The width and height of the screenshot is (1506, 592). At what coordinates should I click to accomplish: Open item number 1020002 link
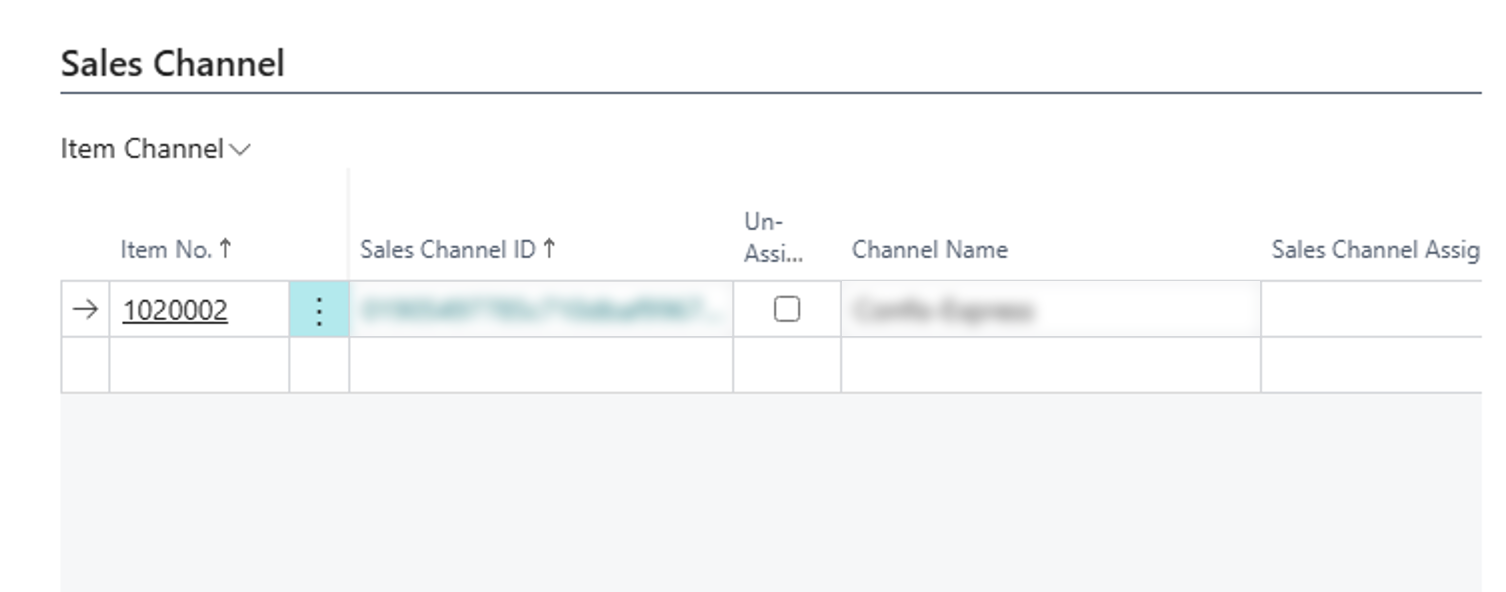[x=175, y=311]
